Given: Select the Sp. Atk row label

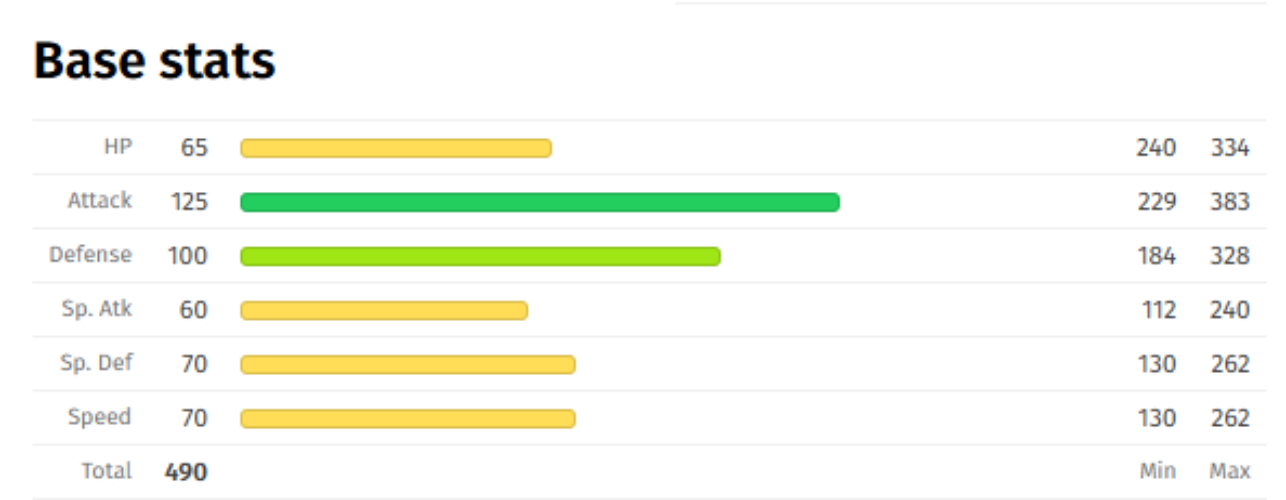Looking at the screenshot, I should click(97, 309).
